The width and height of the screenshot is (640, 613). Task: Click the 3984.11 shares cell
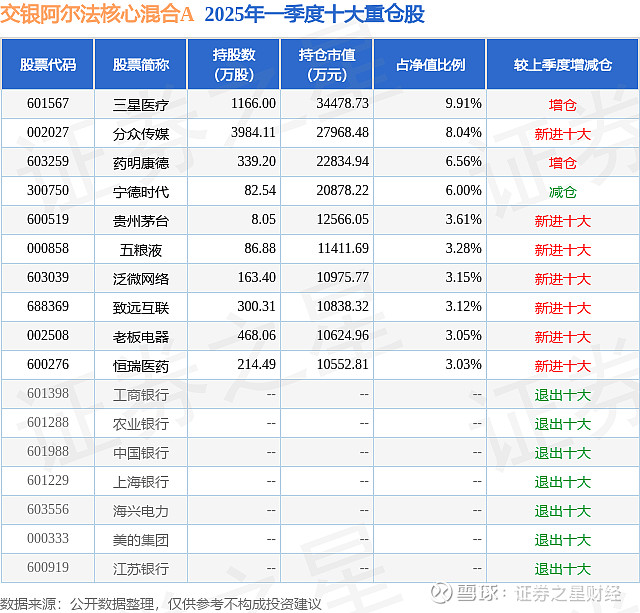coord(253,133)
